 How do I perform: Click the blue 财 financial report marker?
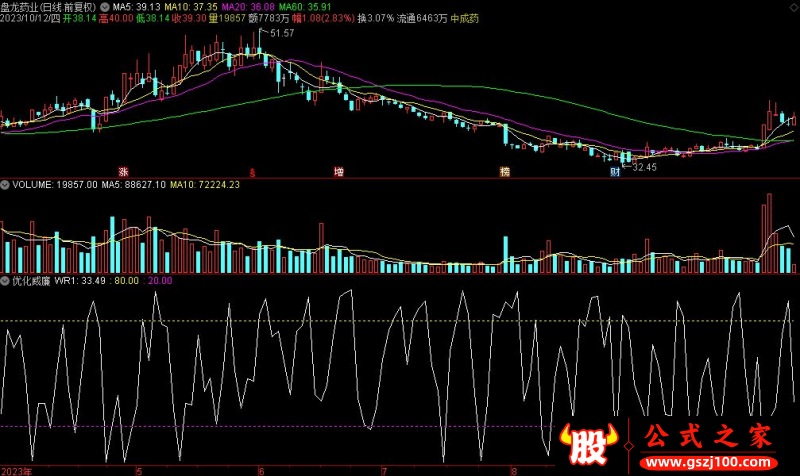pos(615,171)
